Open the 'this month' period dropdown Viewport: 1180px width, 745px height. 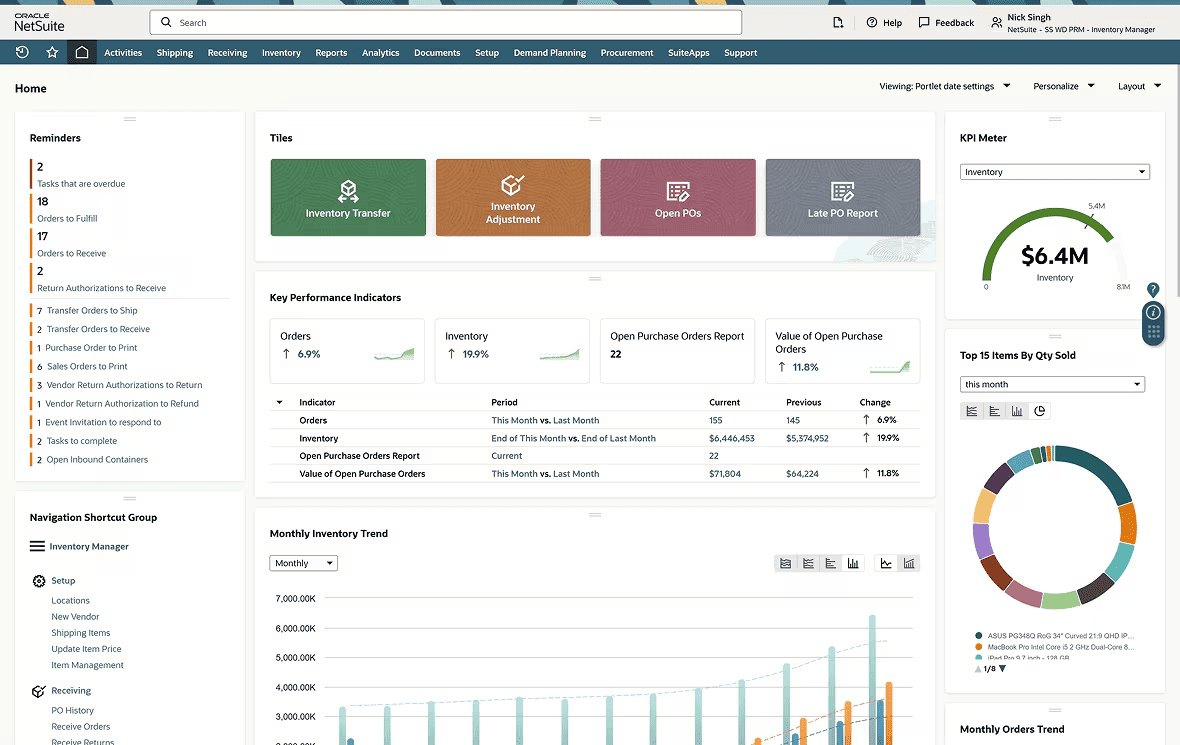(x=1052, y=383)
